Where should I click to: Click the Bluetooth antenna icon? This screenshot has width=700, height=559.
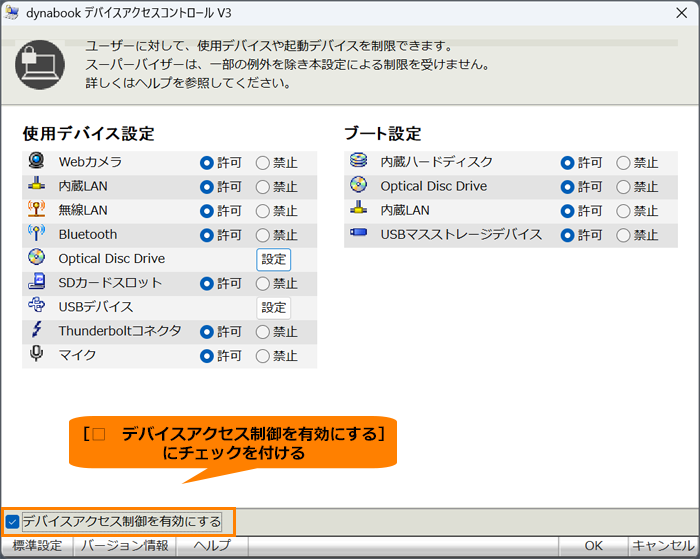point(36,233)
